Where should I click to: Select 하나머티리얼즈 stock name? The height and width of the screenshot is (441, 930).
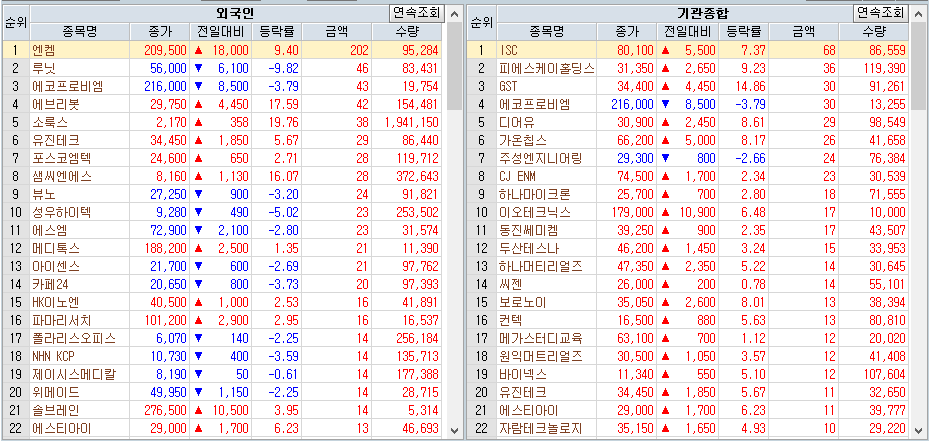coord(540,267)
